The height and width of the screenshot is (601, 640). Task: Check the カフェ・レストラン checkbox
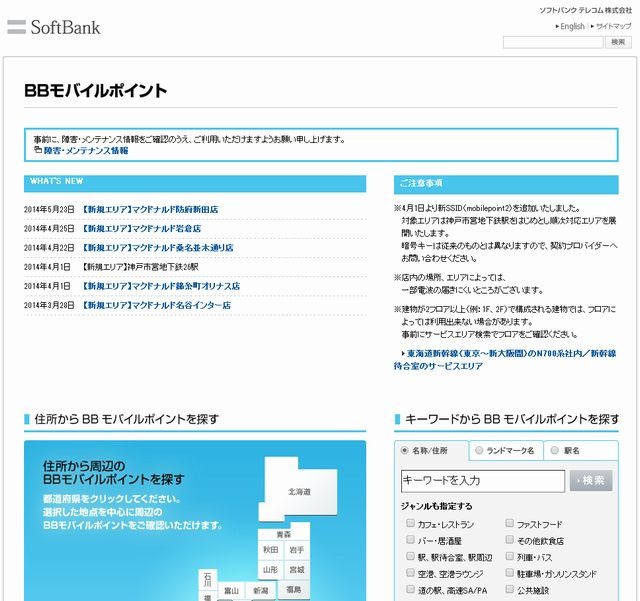point(411,524)
